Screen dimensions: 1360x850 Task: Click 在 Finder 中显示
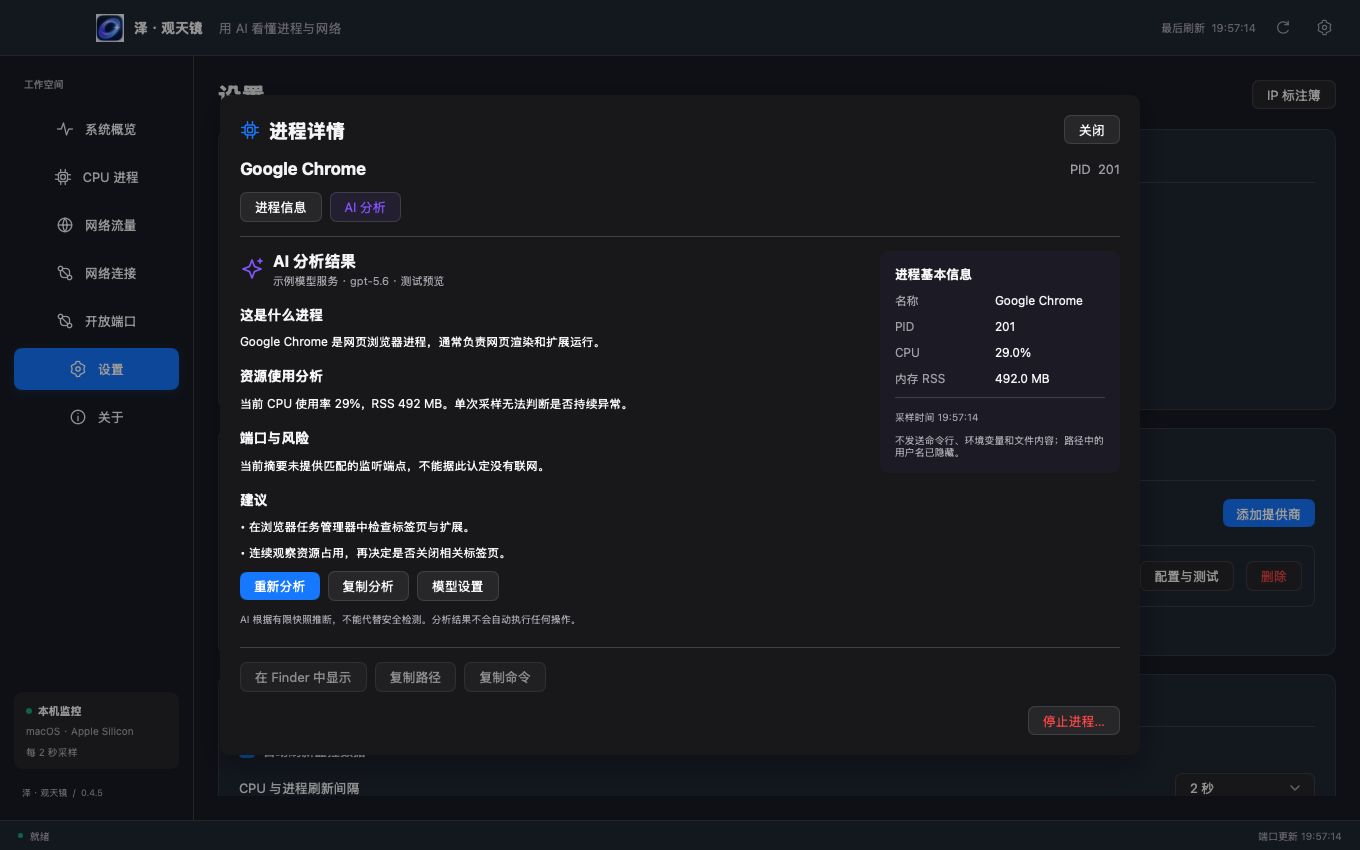[303, 677]
